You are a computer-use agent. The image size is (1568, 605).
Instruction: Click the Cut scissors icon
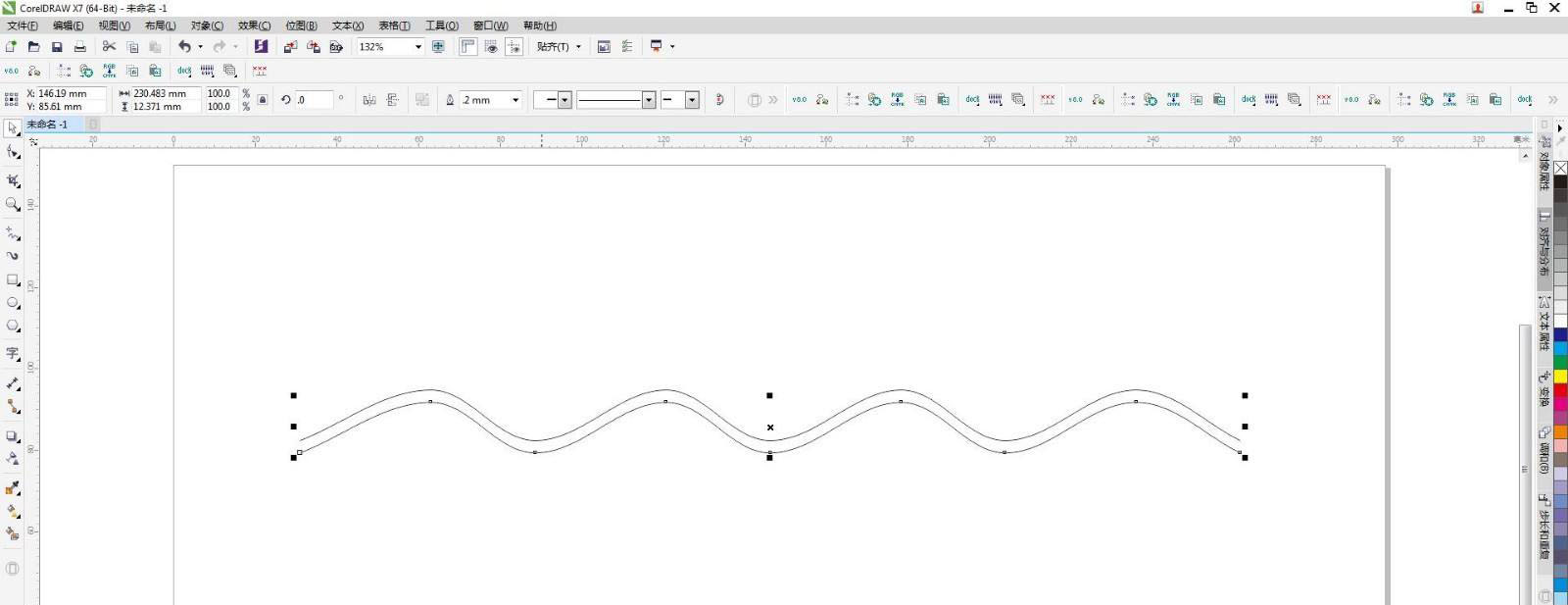(x=109, y=47)
